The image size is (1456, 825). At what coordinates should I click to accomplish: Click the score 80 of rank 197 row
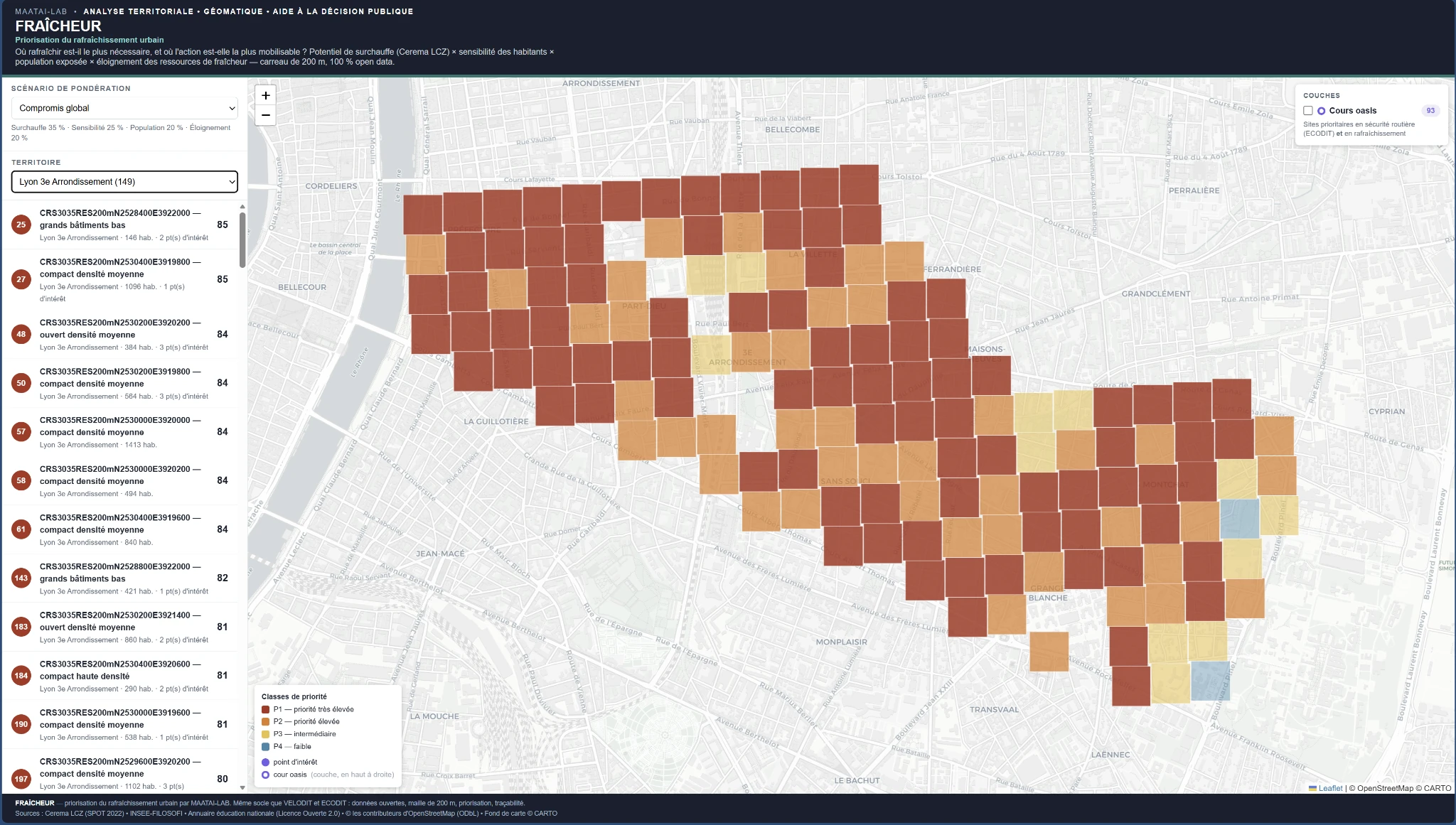pyautogui.click(x=223, y=779)
